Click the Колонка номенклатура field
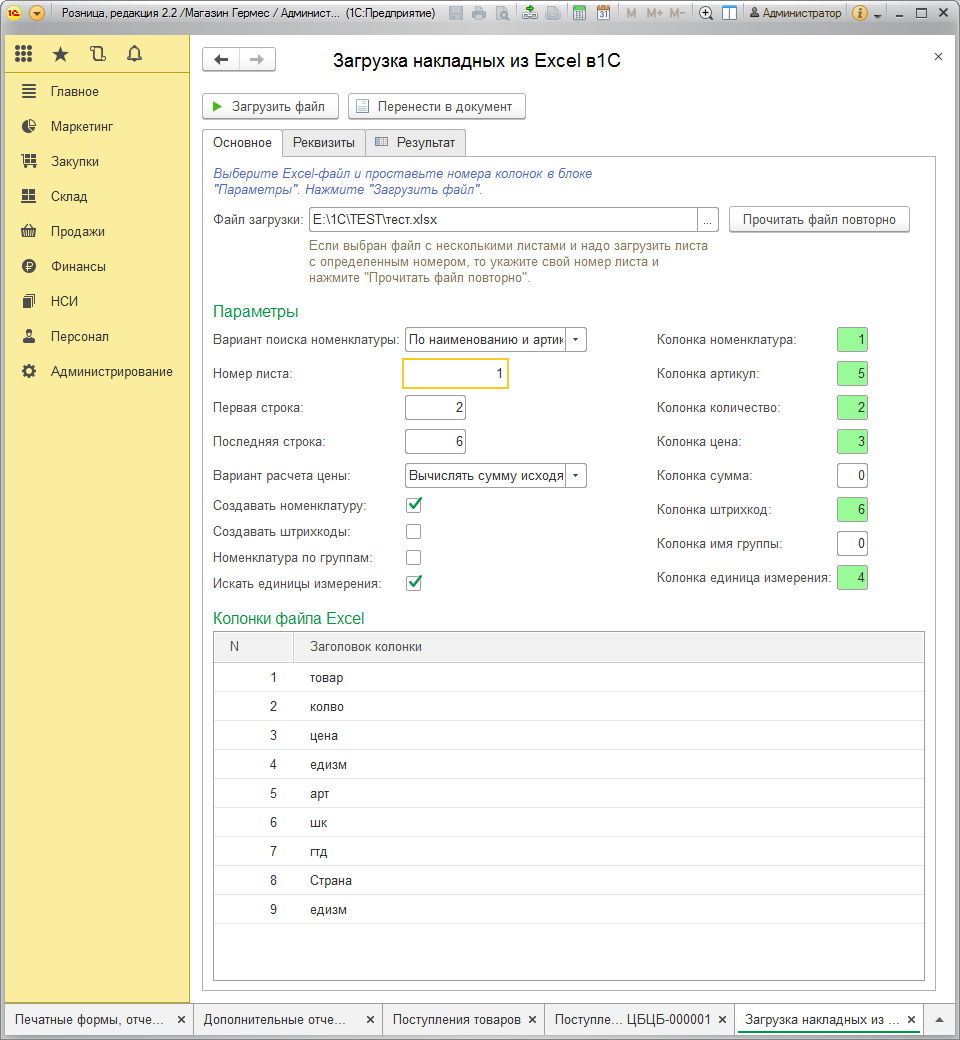The width and height of the screenshot is (960, 1040). click(853, 340)
